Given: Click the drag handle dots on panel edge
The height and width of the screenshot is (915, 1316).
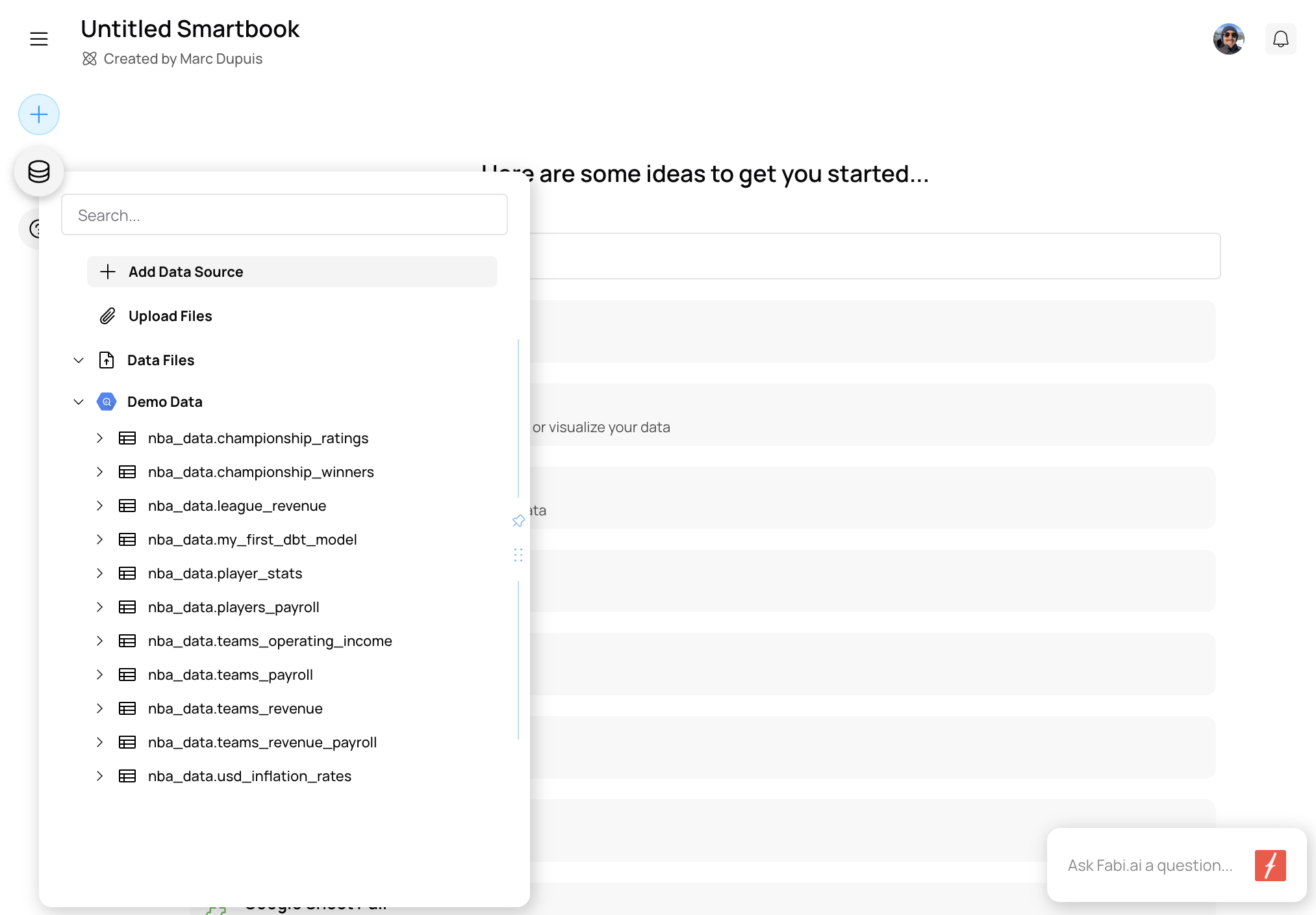Looking at the screenshot, I should [x=518, y=555].
